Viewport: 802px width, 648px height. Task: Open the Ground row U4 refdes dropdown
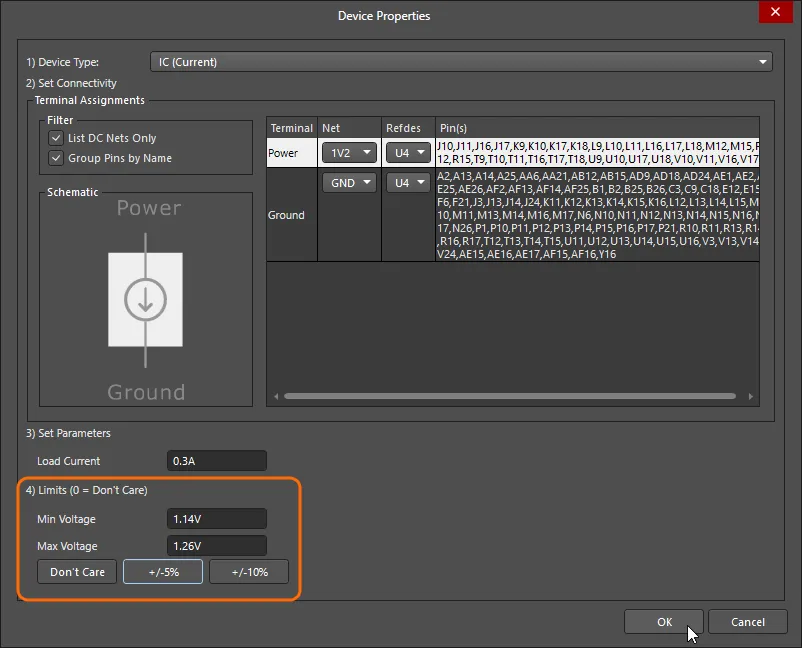tap(408, 183)
